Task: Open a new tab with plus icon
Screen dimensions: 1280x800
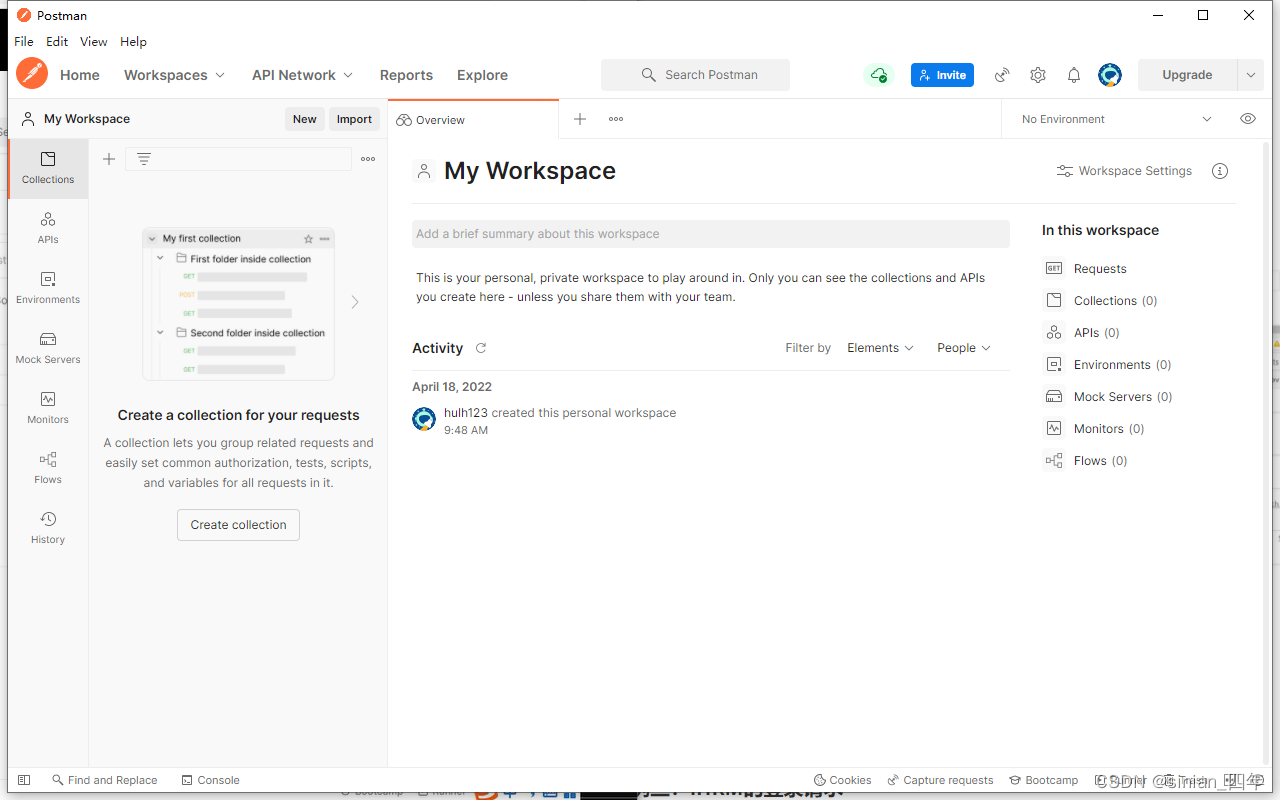Action: tap(580, 119)
